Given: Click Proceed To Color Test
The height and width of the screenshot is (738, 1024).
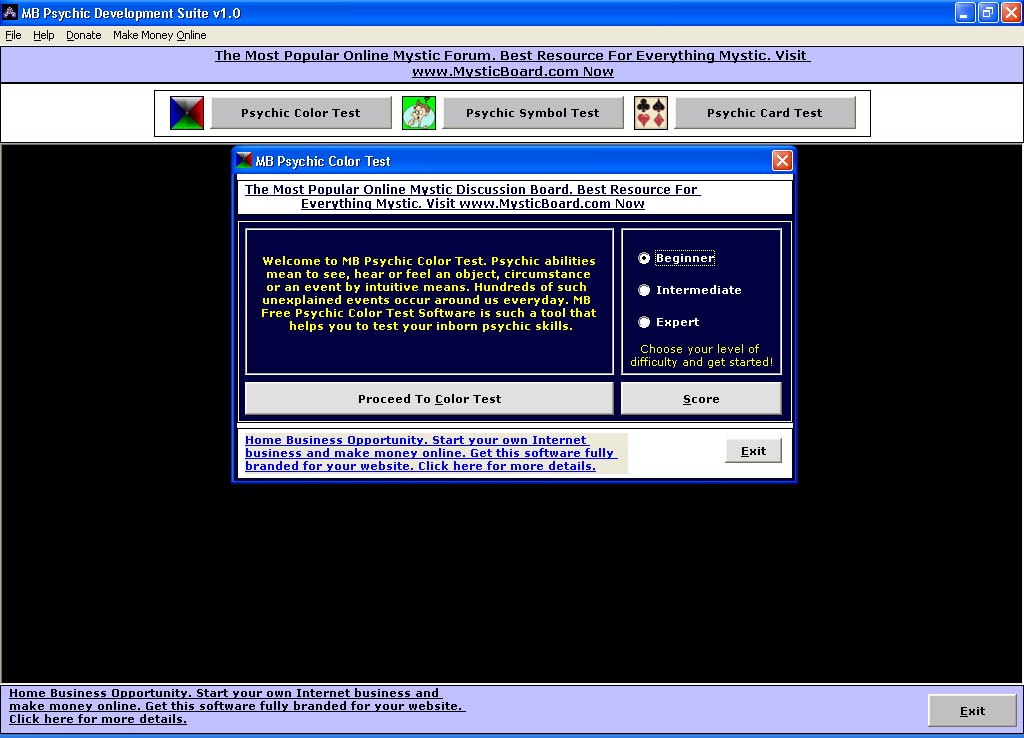Looking at the screenshot, I should coord(429,399).
